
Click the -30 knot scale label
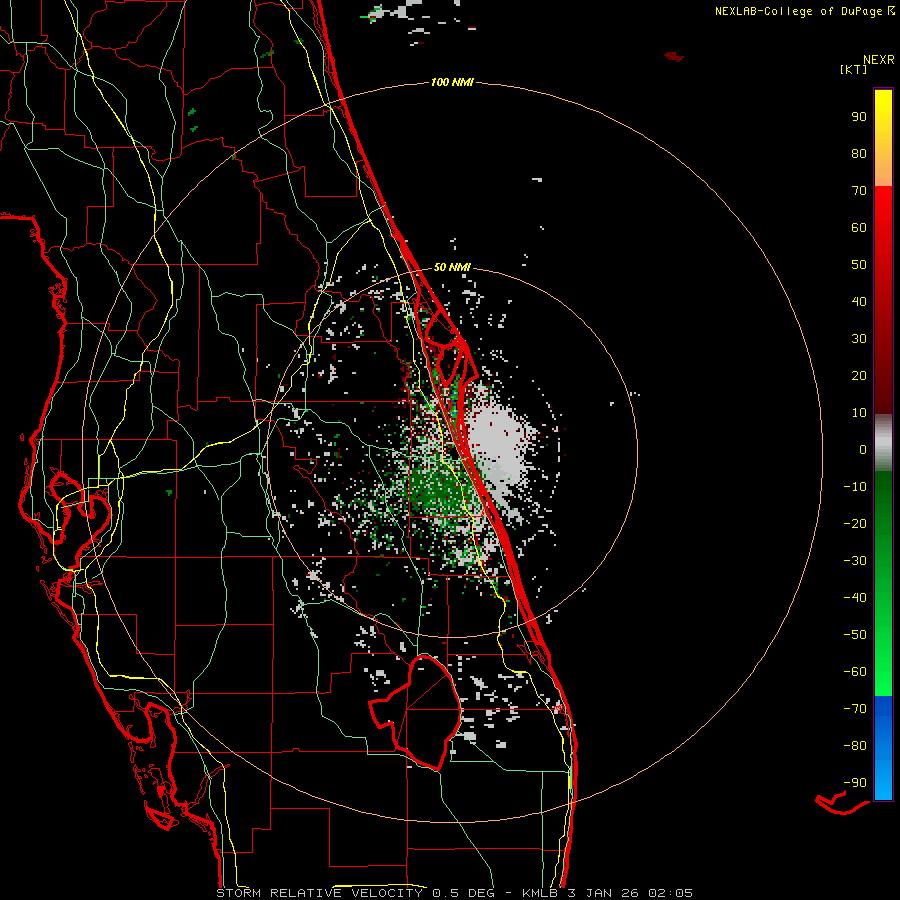pos(855,561)
